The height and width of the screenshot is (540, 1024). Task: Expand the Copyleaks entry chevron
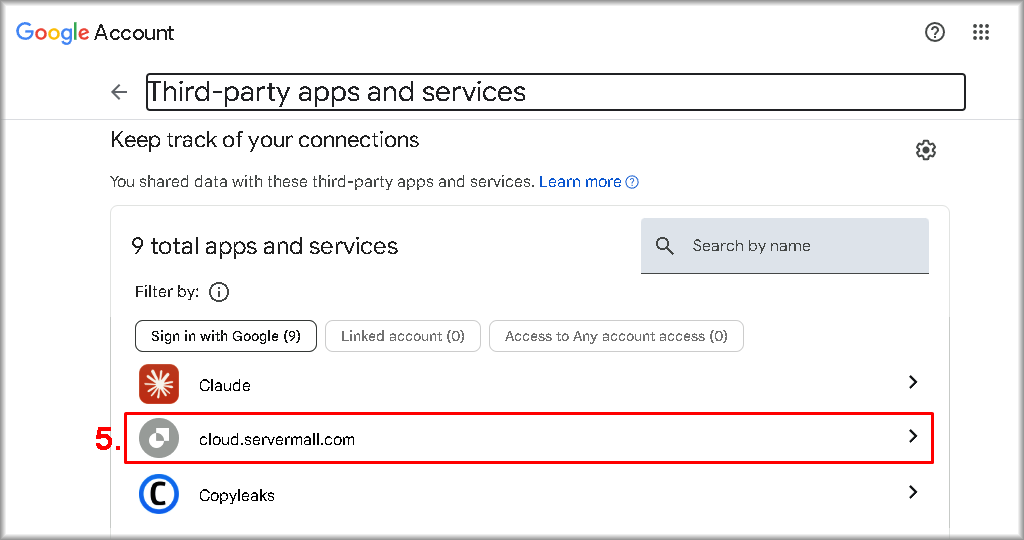911,492
